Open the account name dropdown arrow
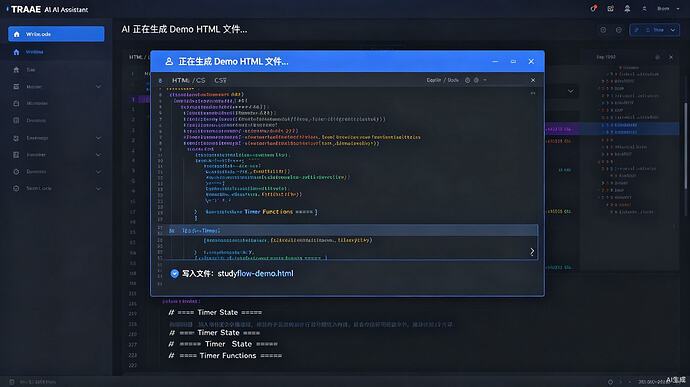Viewport: 690px width, 387px height. 678,9
